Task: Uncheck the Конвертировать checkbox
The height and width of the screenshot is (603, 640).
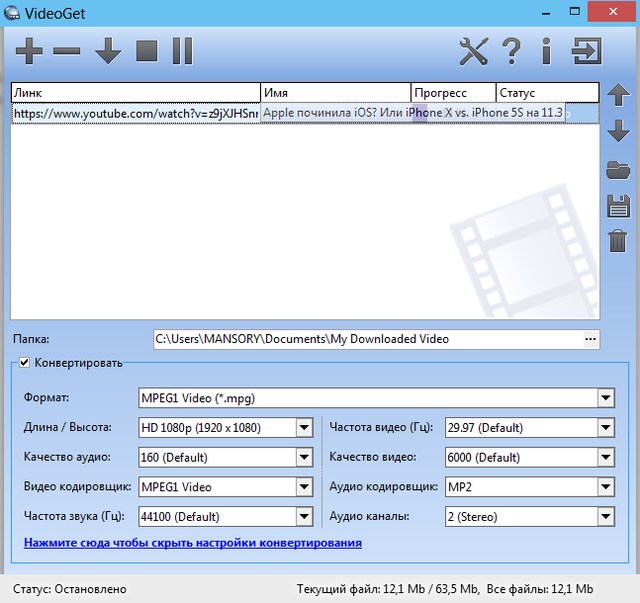Action: point(25,362)
